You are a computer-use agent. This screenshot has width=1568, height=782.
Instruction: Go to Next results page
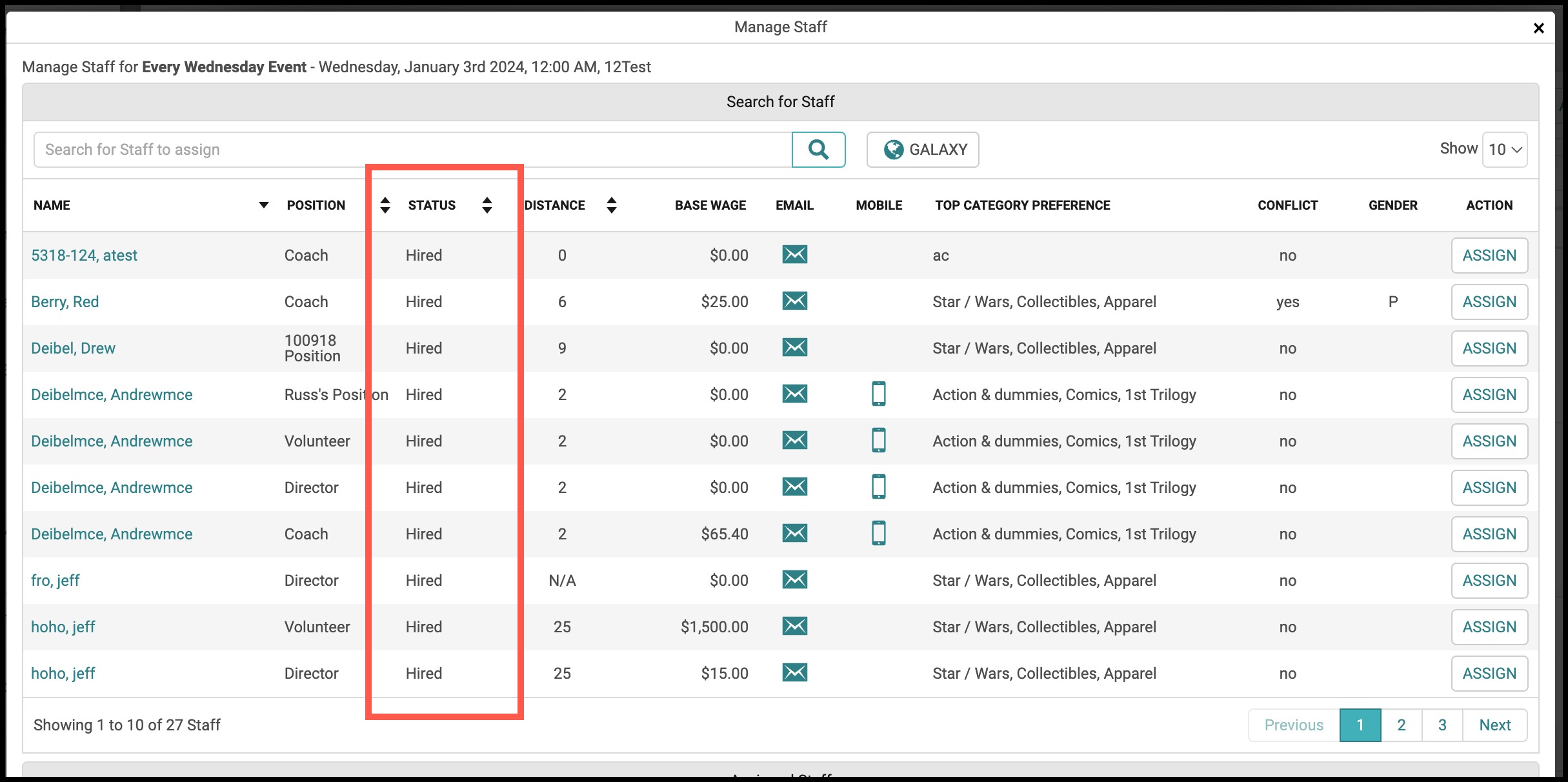coord(1495,725)
